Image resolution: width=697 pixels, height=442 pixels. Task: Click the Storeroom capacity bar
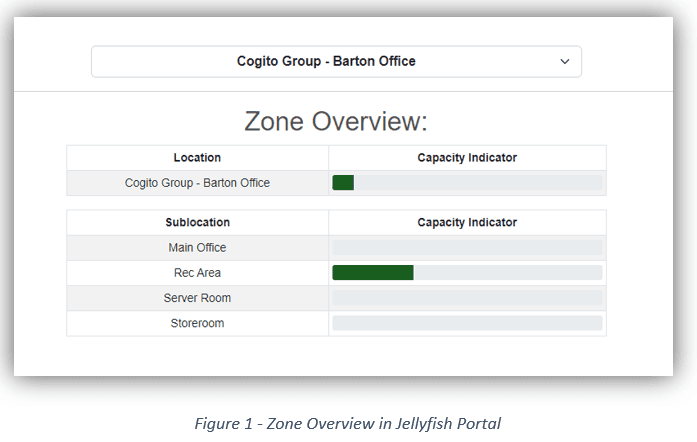click(467, 323)
